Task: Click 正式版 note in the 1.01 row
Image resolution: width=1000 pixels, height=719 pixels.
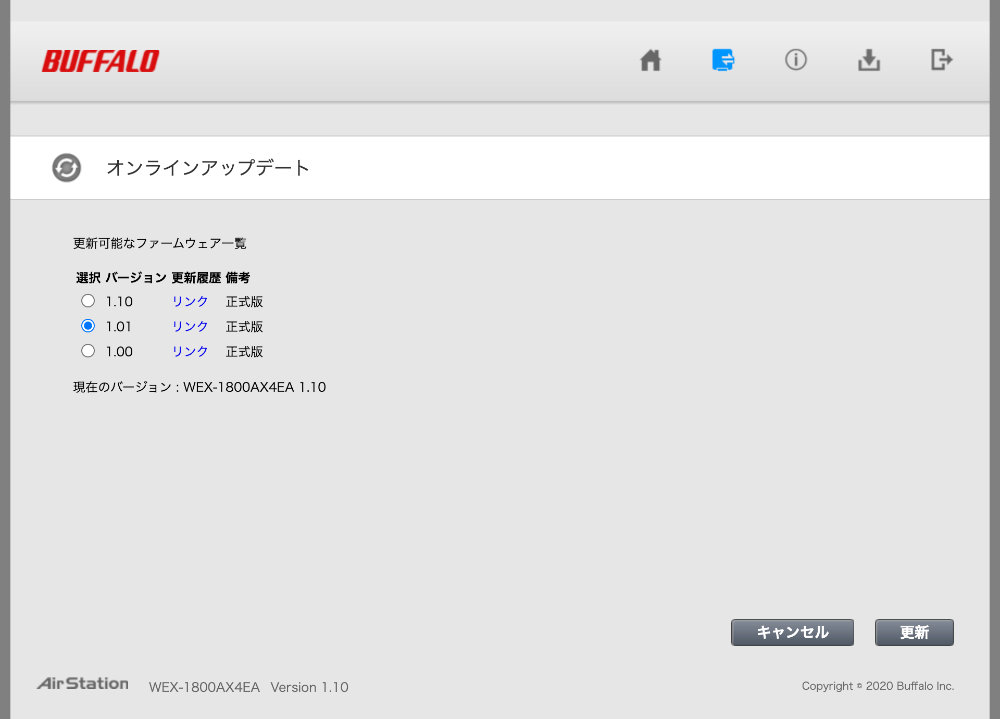Action: (244, 326)
